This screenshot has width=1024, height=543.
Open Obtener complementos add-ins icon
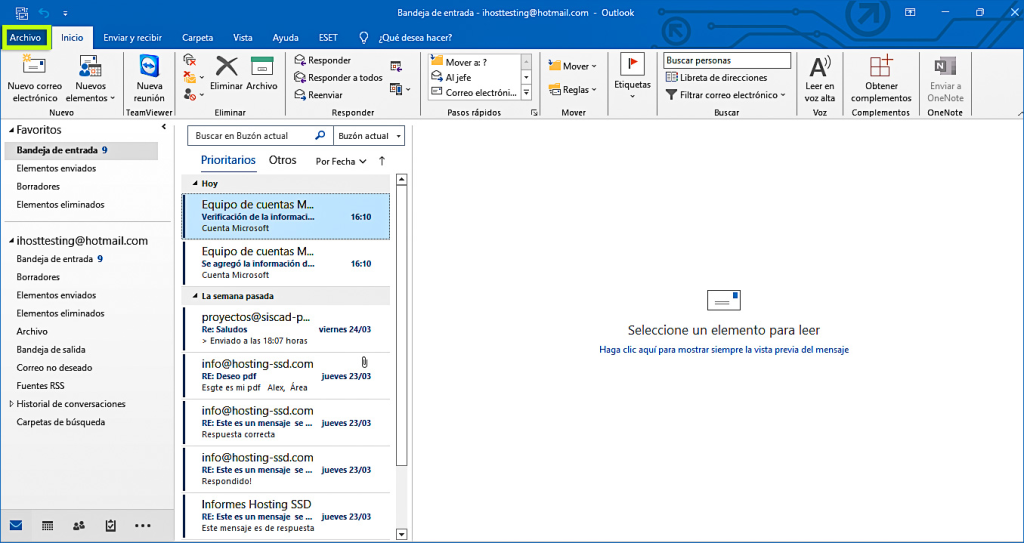tap(881, 68)
